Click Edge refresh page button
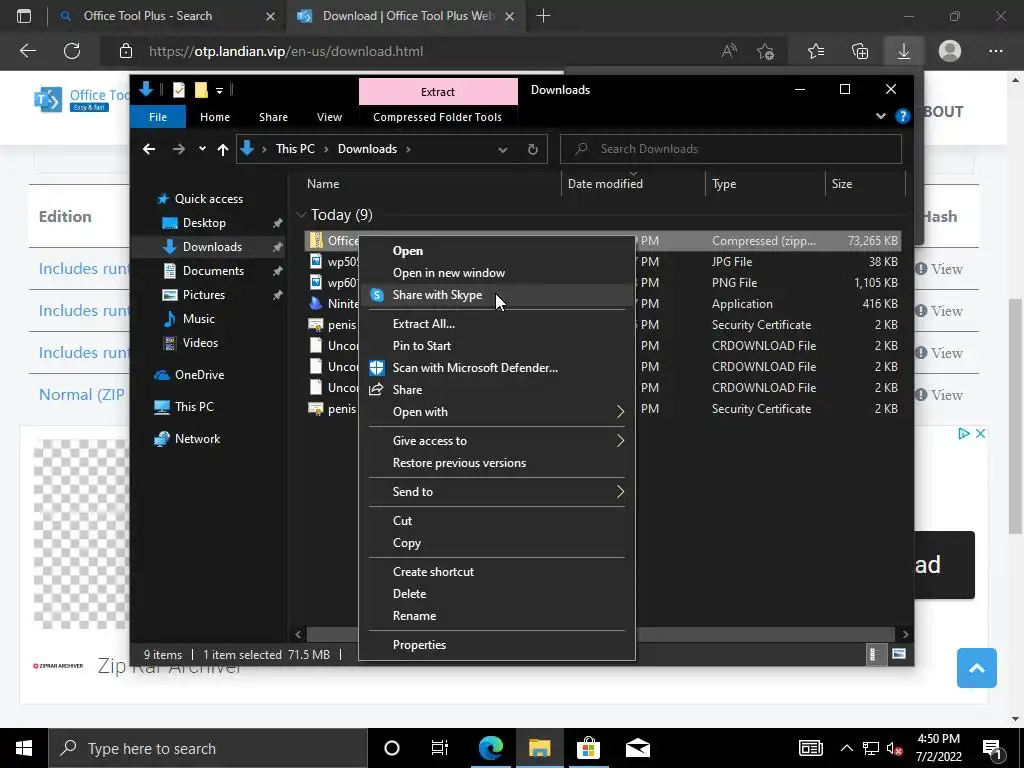 [72, 51]
